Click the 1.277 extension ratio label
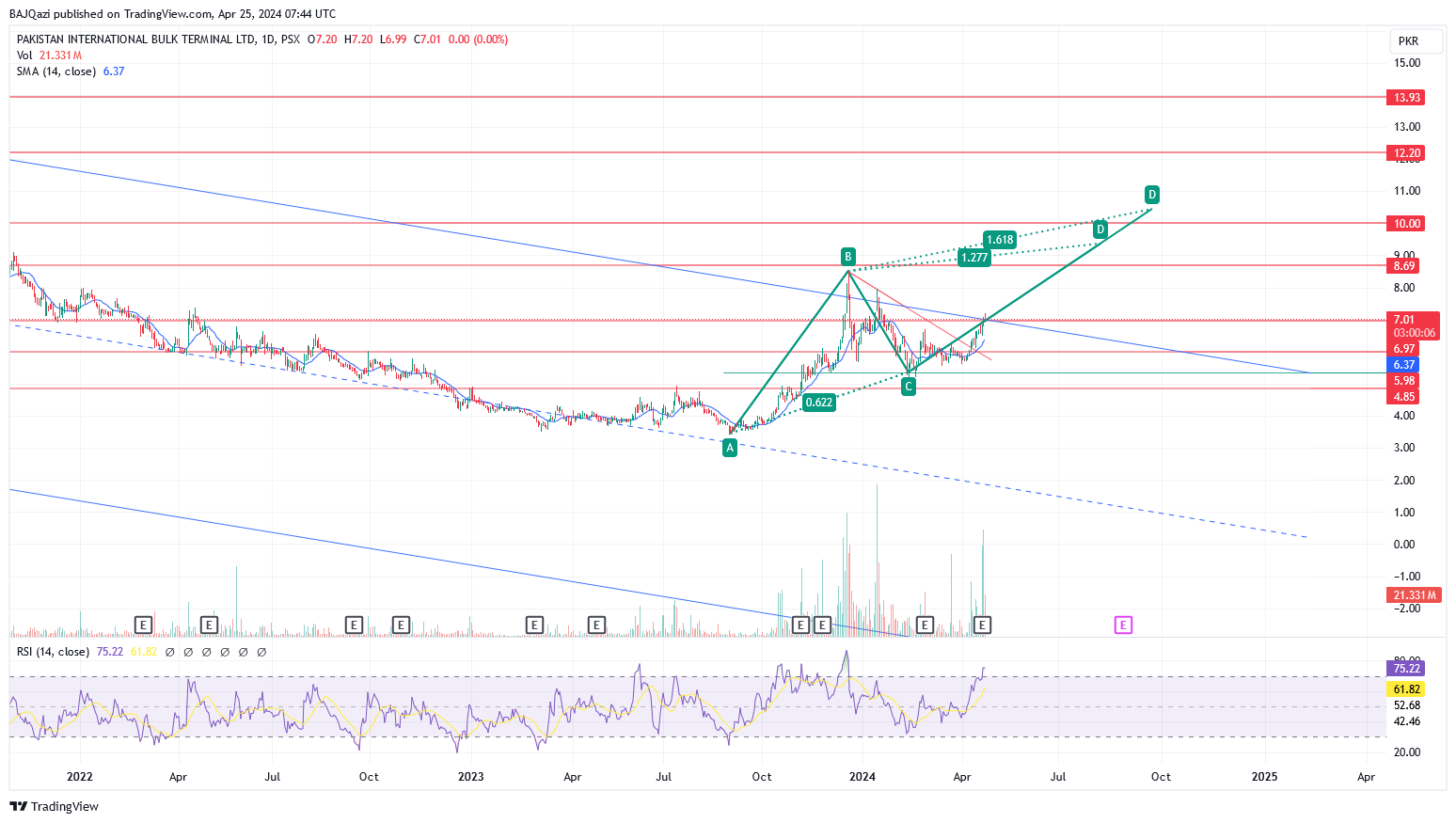The image size is (1456, 823). click(x=974, y=258)
